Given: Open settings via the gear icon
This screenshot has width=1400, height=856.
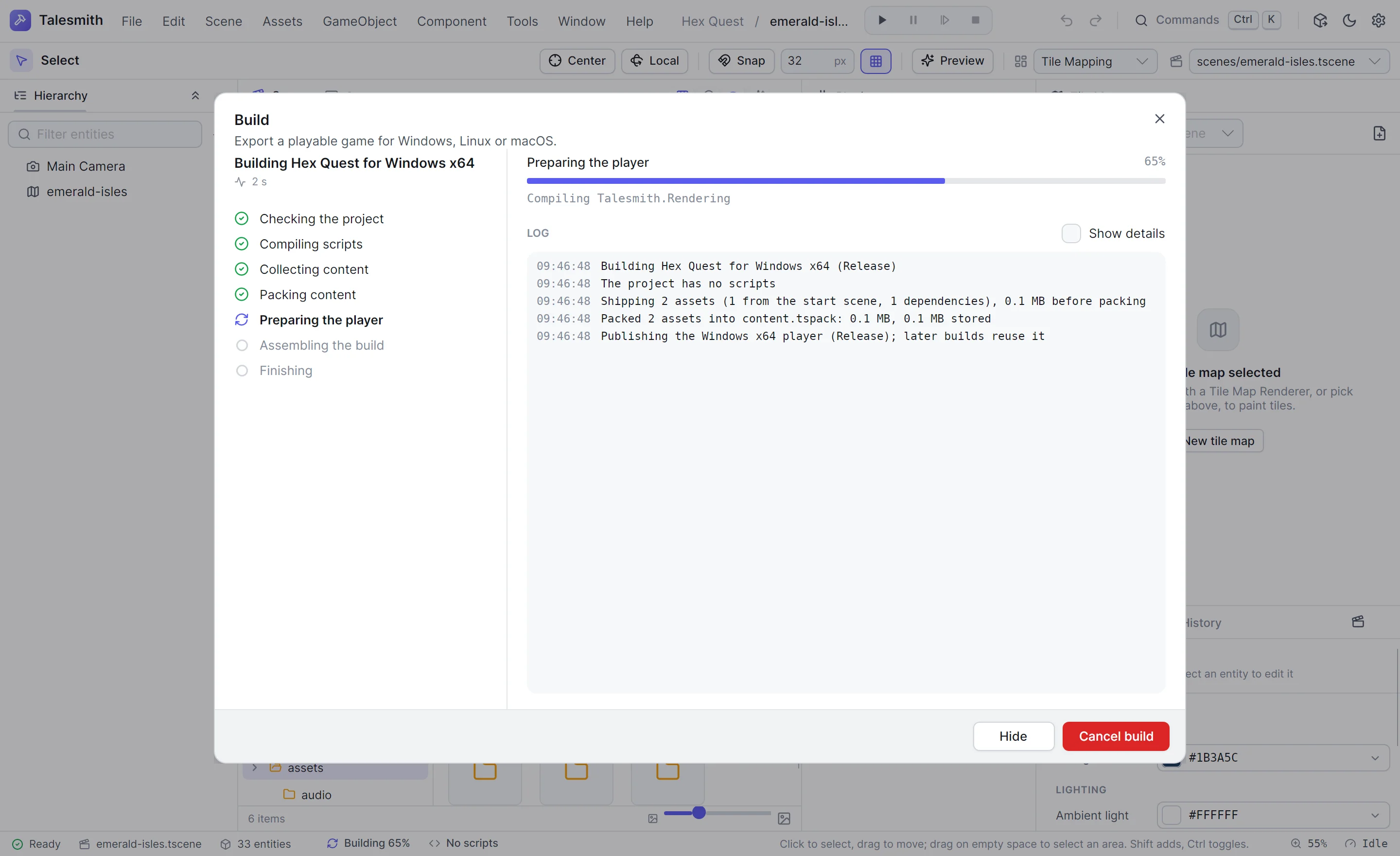Looking at the screenshot, I should (x=1379, y=21).
